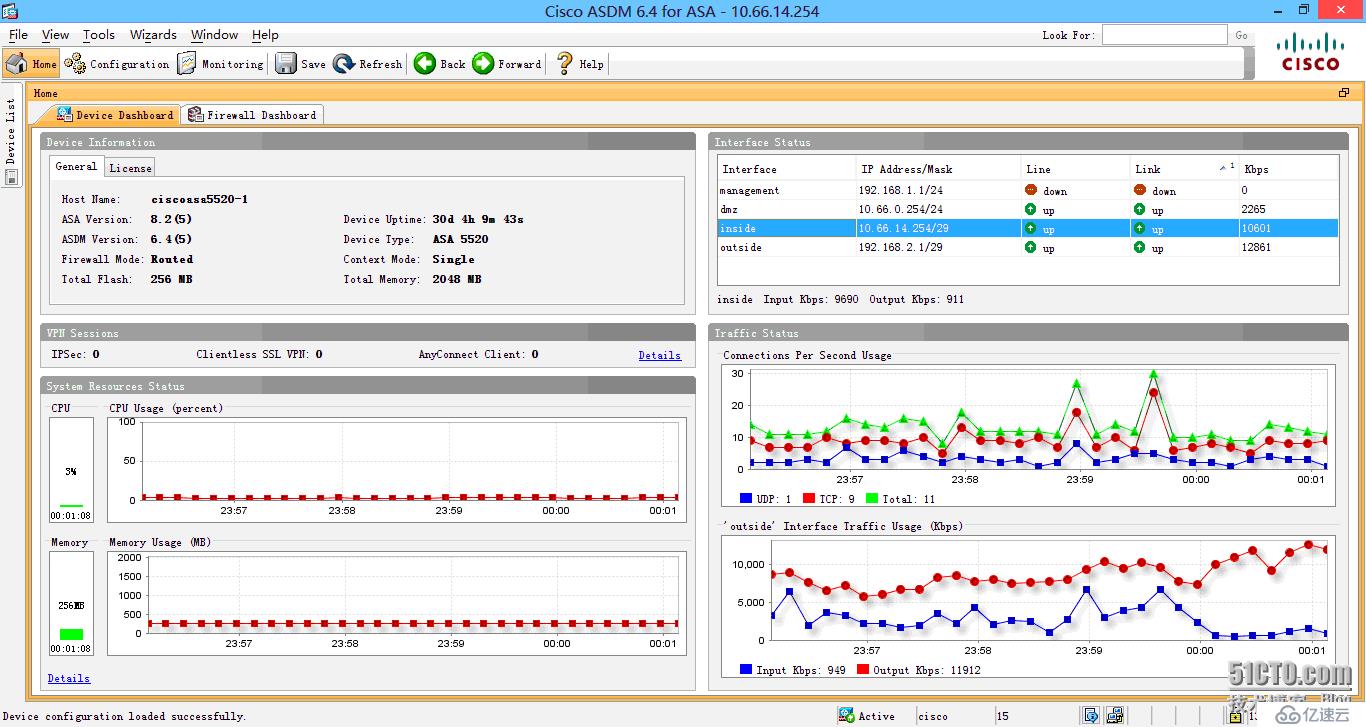Open the Monitoring section

[x=220, y=64]
